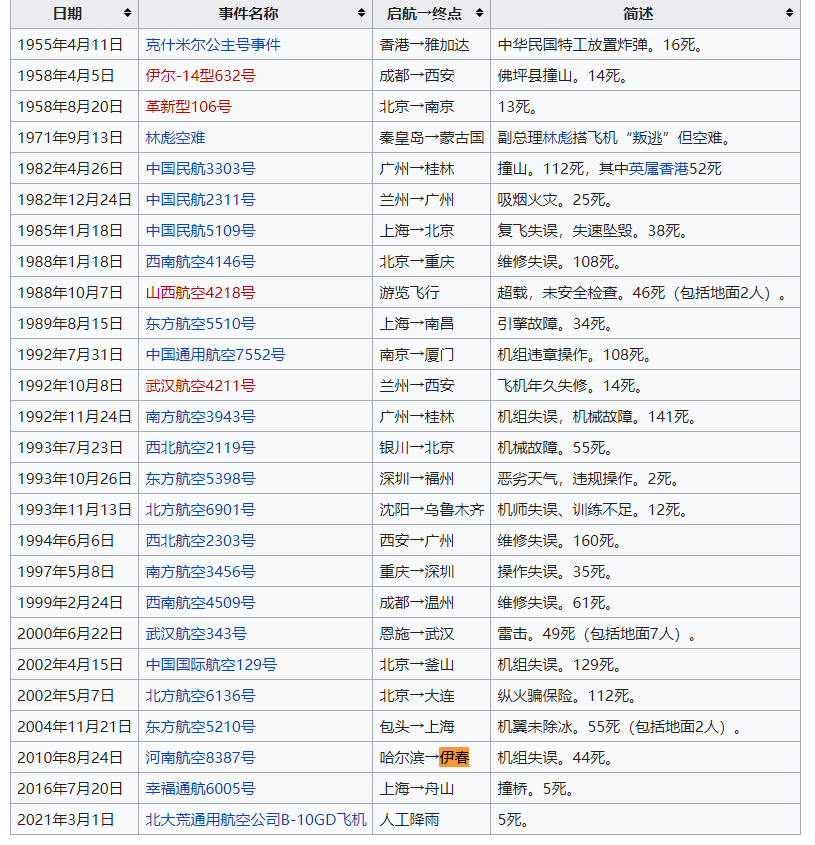The width and height of the screenshot is (815, 845).
Task: Click the 简述 column header text
Action: tap(638, 13)
